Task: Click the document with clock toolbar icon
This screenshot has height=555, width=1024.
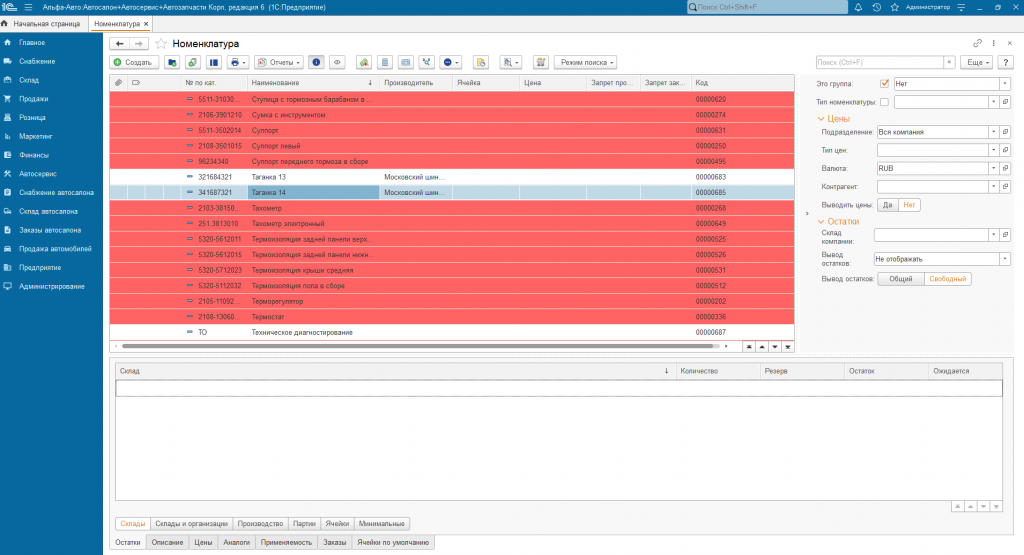Action: click(481, 63)
